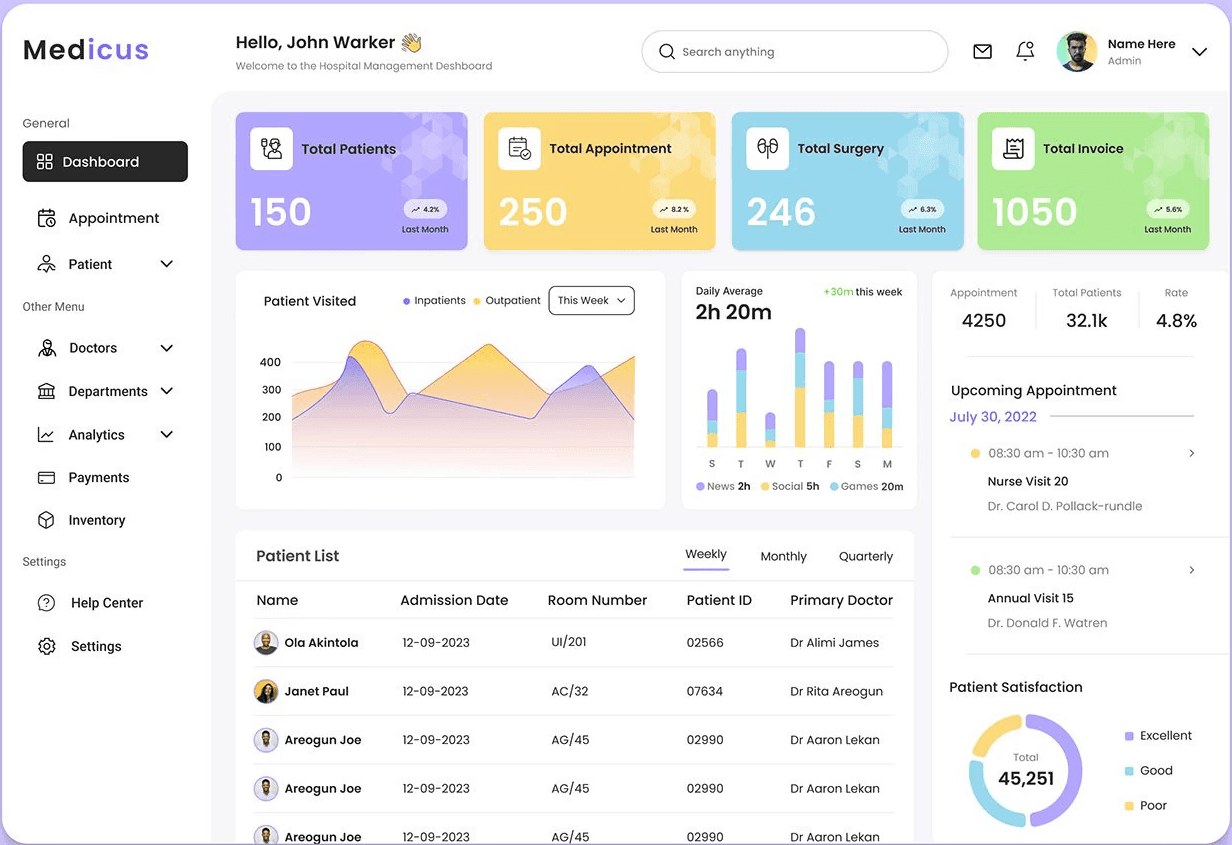Open the Dashboard icon in the sidebar

click(x=47, y=161)
